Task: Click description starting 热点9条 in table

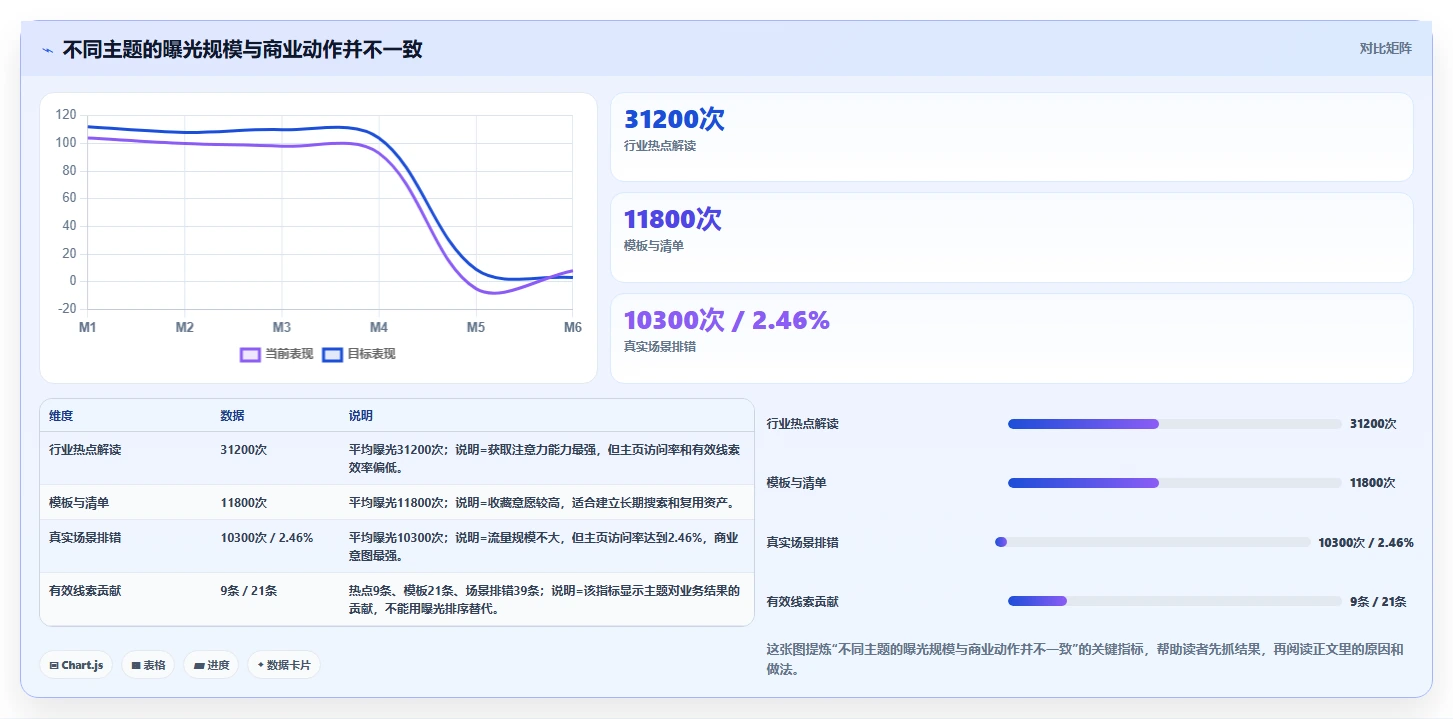Action: click(544, 600)
